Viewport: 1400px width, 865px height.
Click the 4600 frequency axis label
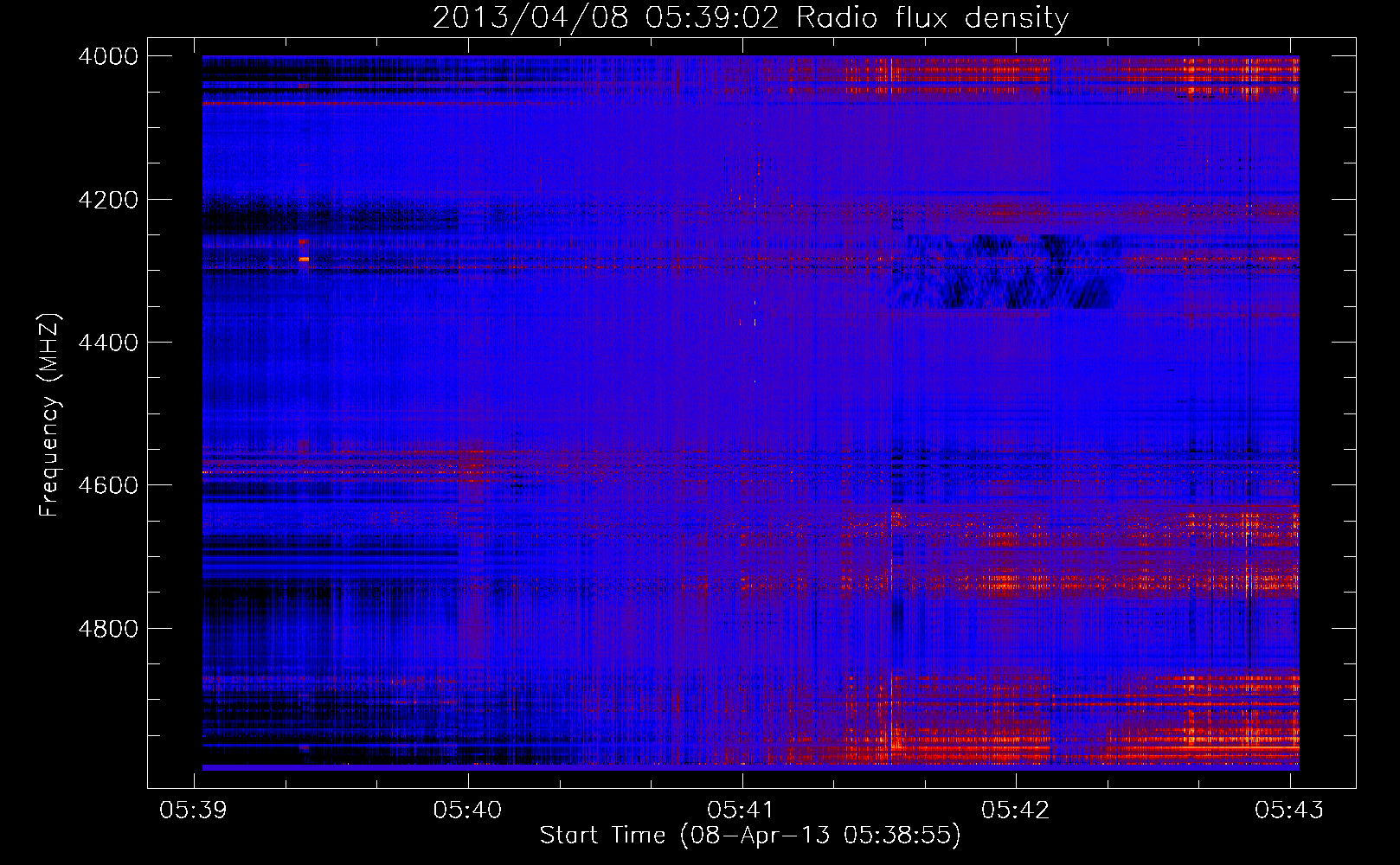click(108, 485)
